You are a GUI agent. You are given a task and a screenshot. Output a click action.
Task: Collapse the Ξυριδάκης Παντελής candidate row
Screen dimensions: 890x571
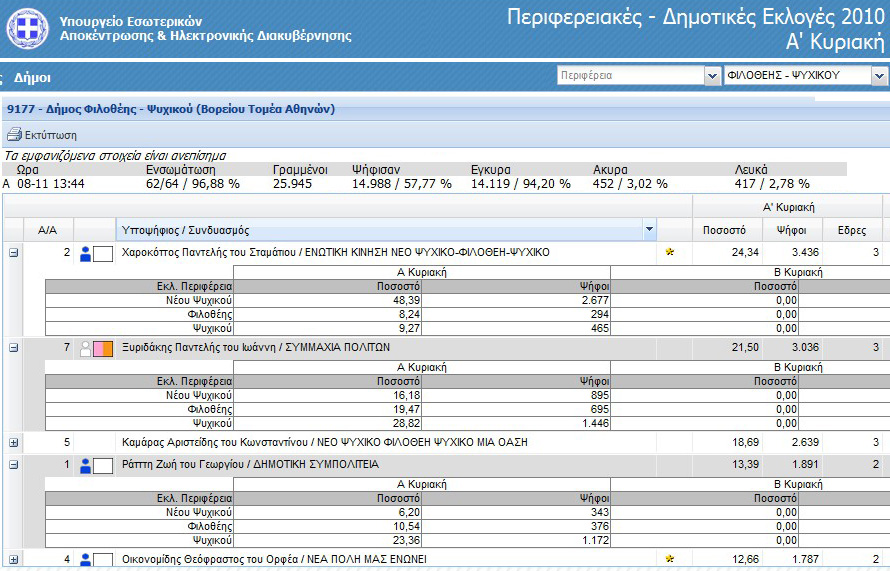coord(14,348)
